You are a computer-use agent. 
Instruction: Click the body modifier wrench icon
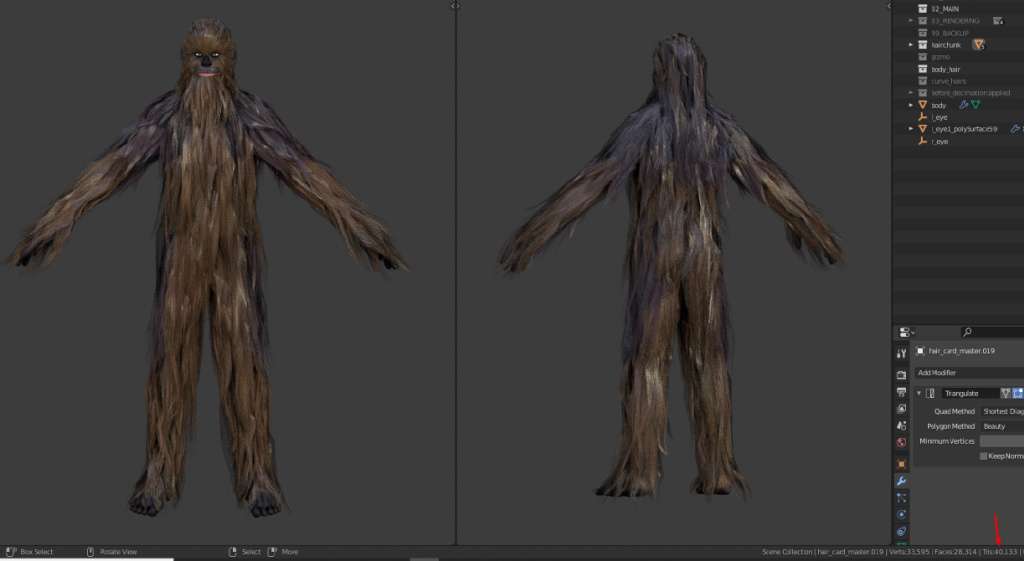[x=963, y=104]
